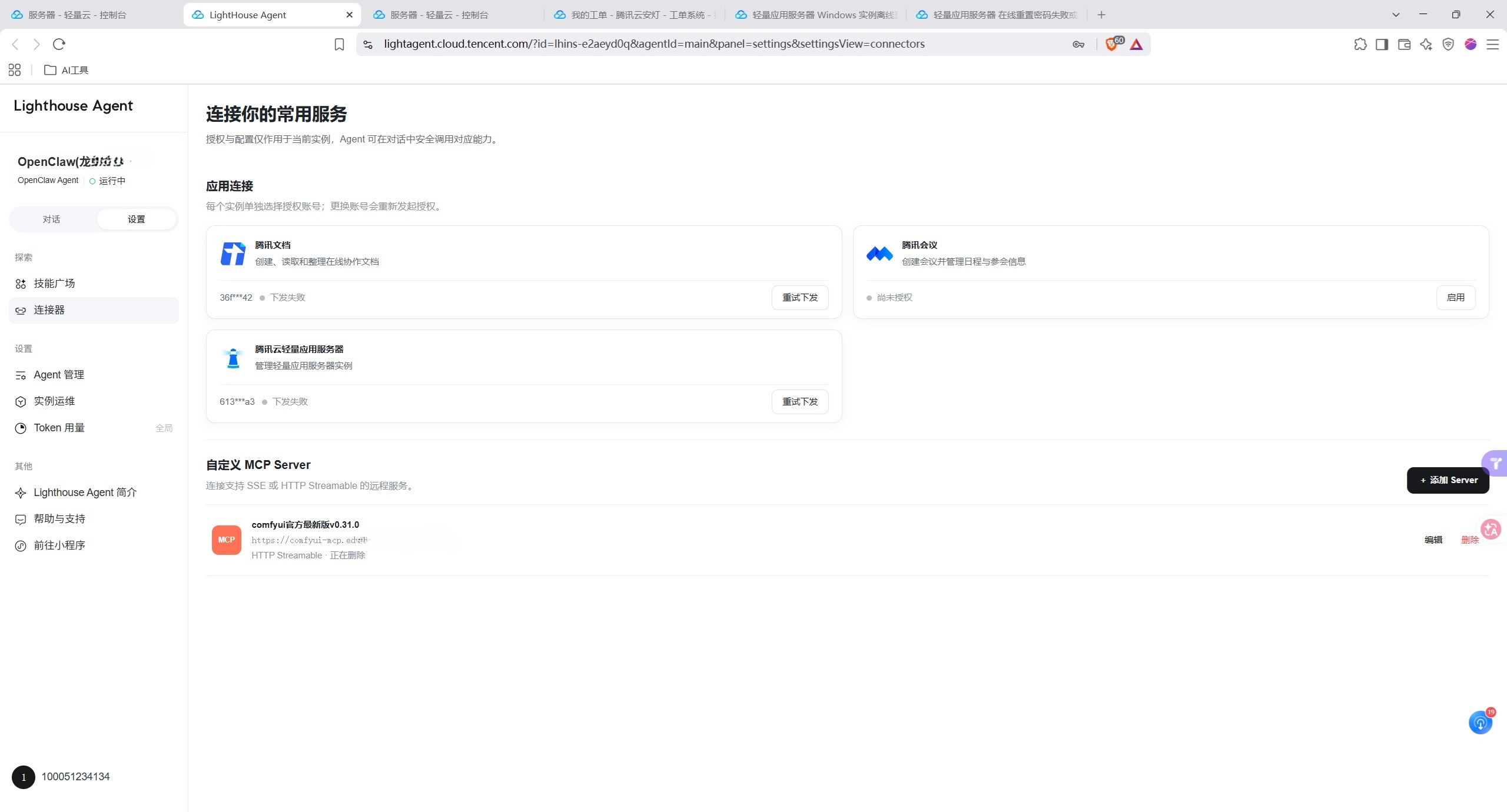Screen dimensions: 1507x812
Task: Toggle the browser sidebar panel icon
Action: [1382, 44]
